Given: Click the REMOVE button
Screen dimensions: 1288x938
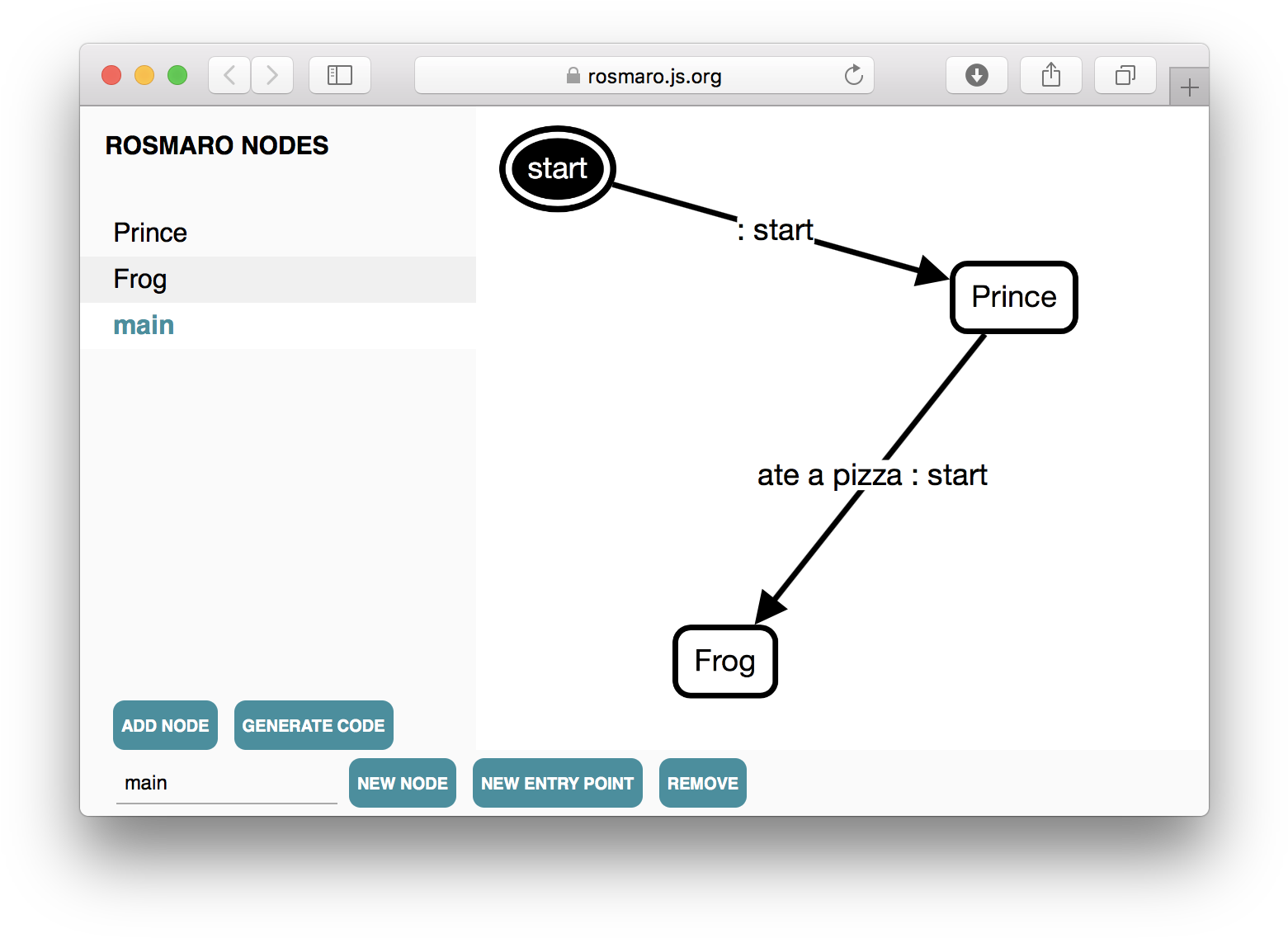Looking at the screenshot, I should [x=702, y=783].
